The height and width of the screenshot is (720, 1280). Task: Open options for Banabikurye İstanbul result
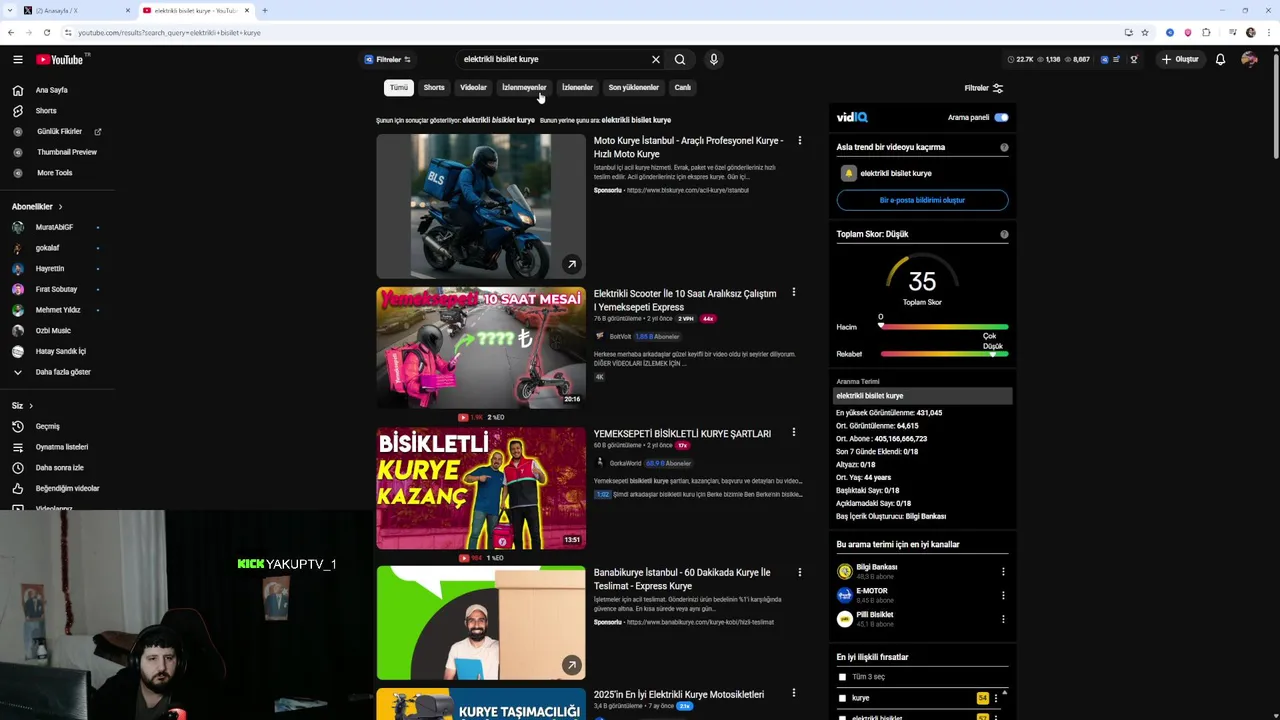coord(799,573)
